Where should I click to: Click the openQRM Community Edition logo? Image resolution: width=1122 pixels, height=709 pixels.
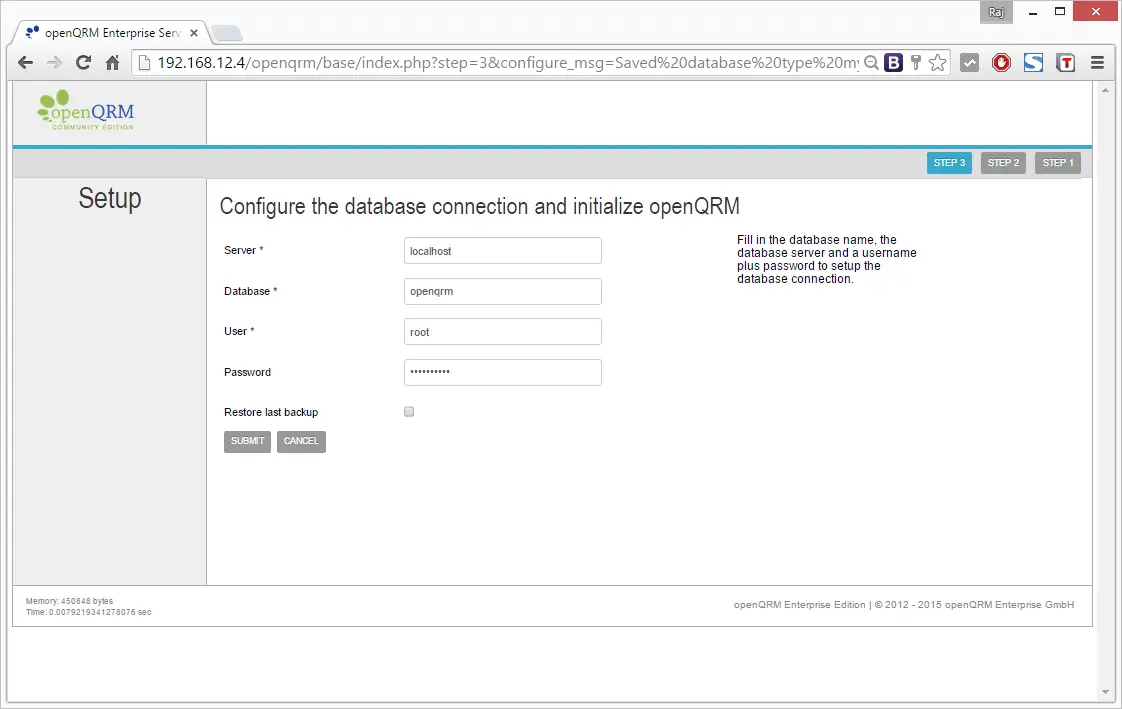pos(86,110)
